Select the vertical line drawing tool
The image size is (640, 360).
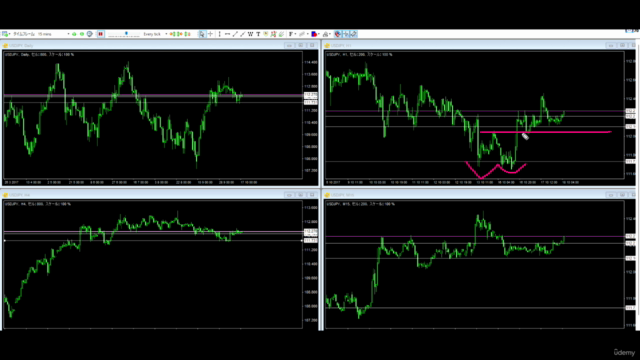(x=220, y=34)
